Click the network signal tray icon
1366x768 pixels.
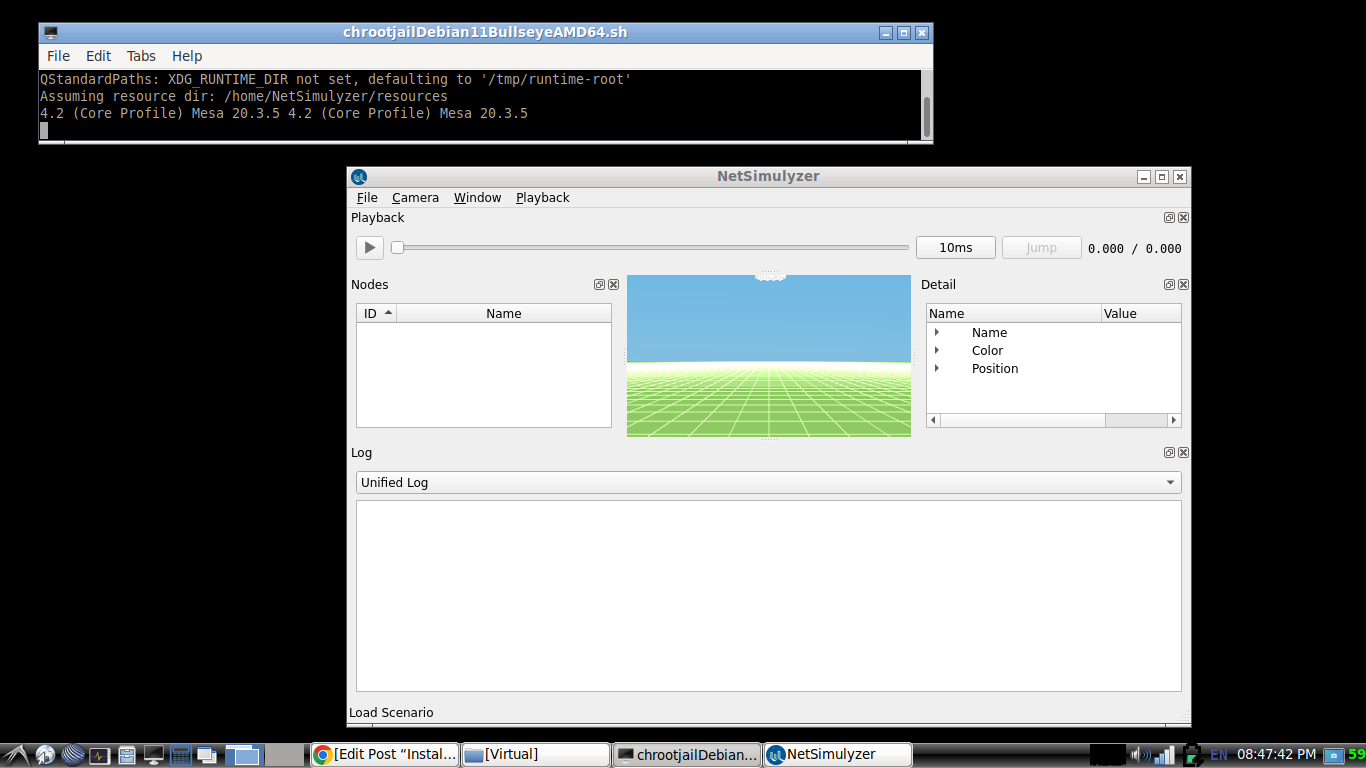(x=1164, y=755)
